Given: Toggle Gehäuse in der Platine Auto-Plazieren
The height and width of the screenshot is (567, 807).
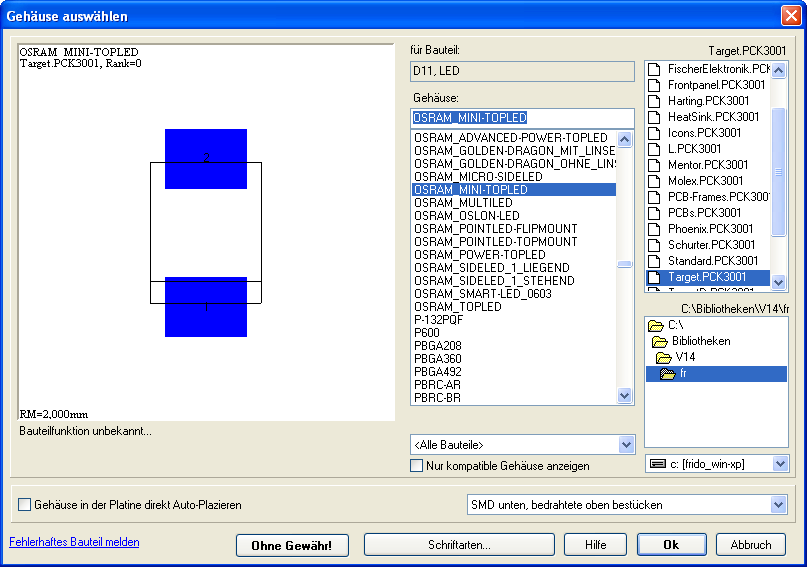Looking at the screenshot, I should (x=25, y=506).
